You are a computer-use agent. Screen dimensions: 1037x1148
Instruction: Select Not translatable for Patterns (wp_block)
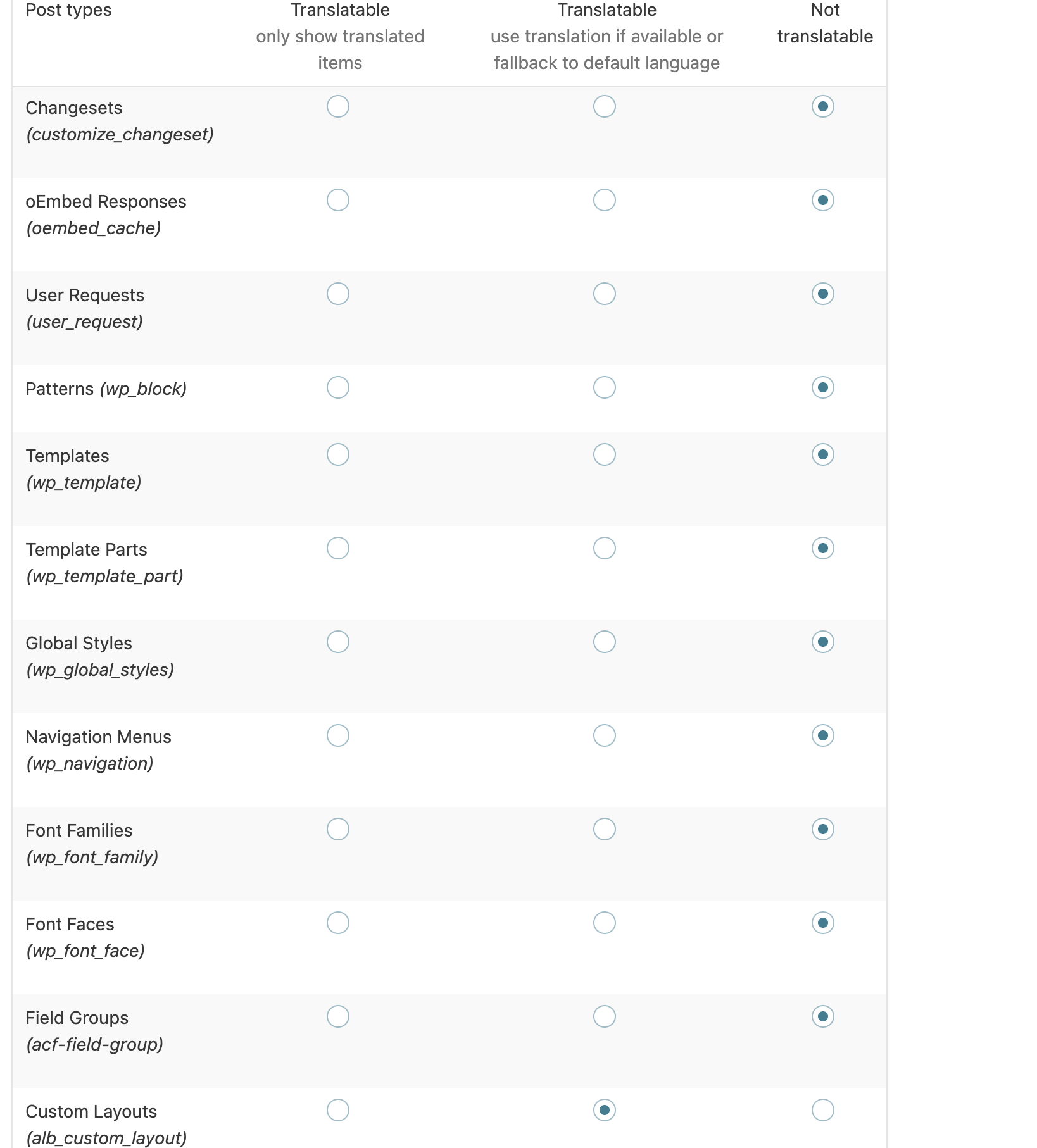(823, 387)
